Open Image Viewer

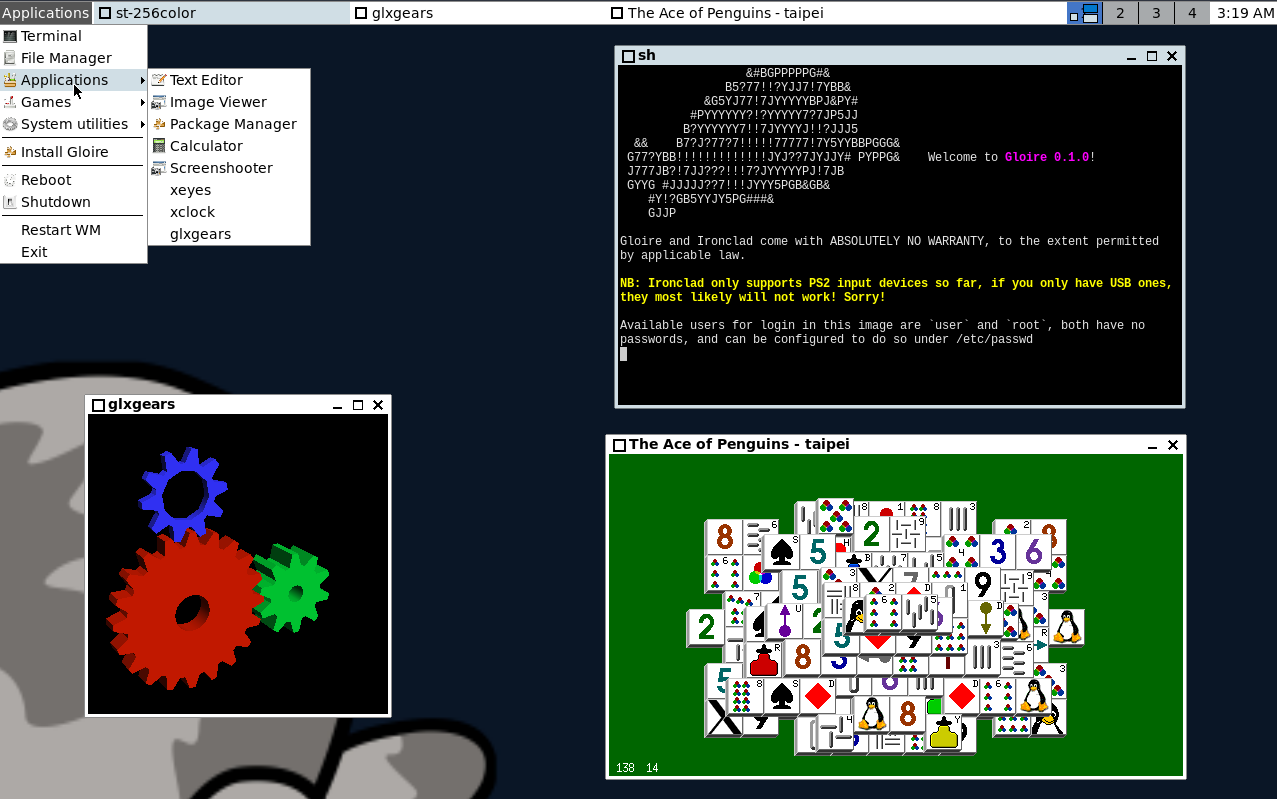[x=216, y=101]
